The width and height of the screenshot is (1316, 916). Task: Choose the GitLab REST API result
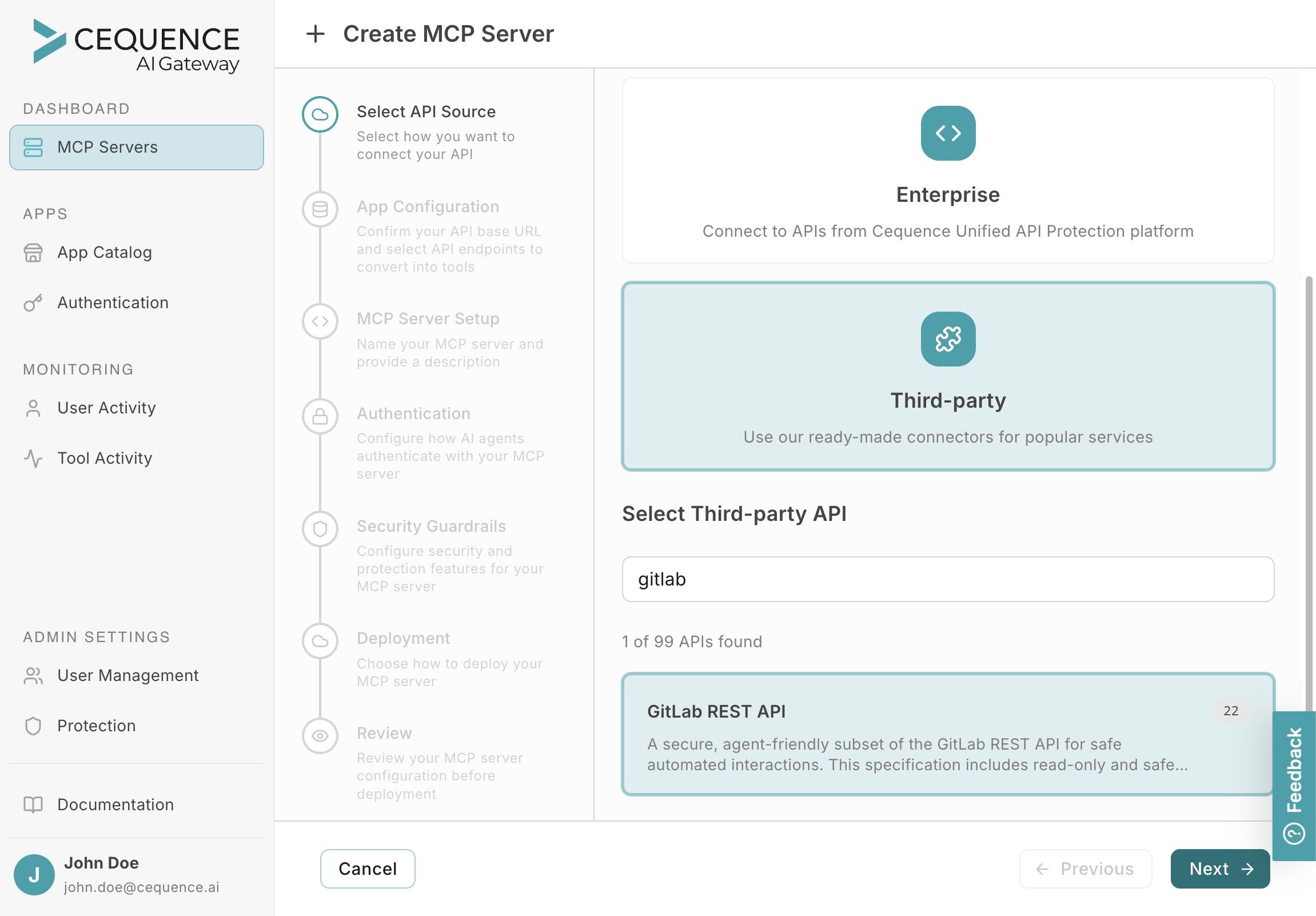(947, 734)
